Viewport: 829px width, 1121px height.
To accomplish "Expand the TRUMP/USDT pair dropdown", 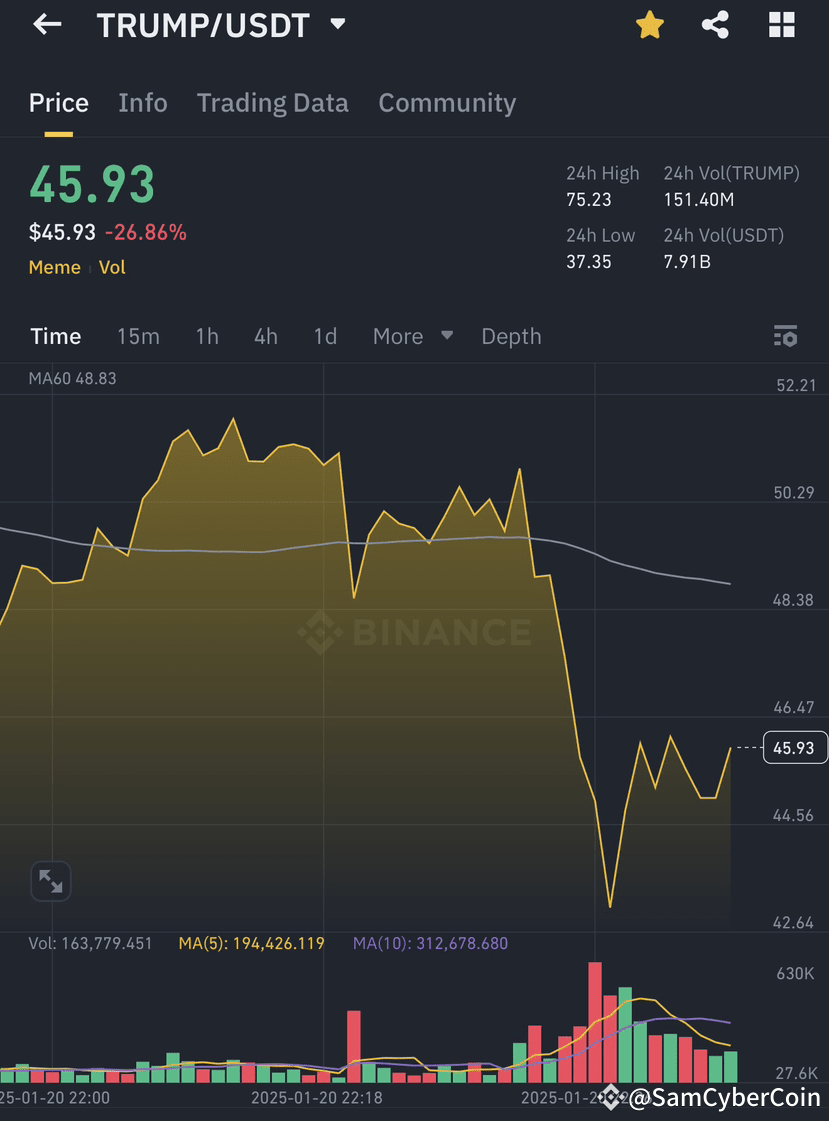I will (338, 24).
